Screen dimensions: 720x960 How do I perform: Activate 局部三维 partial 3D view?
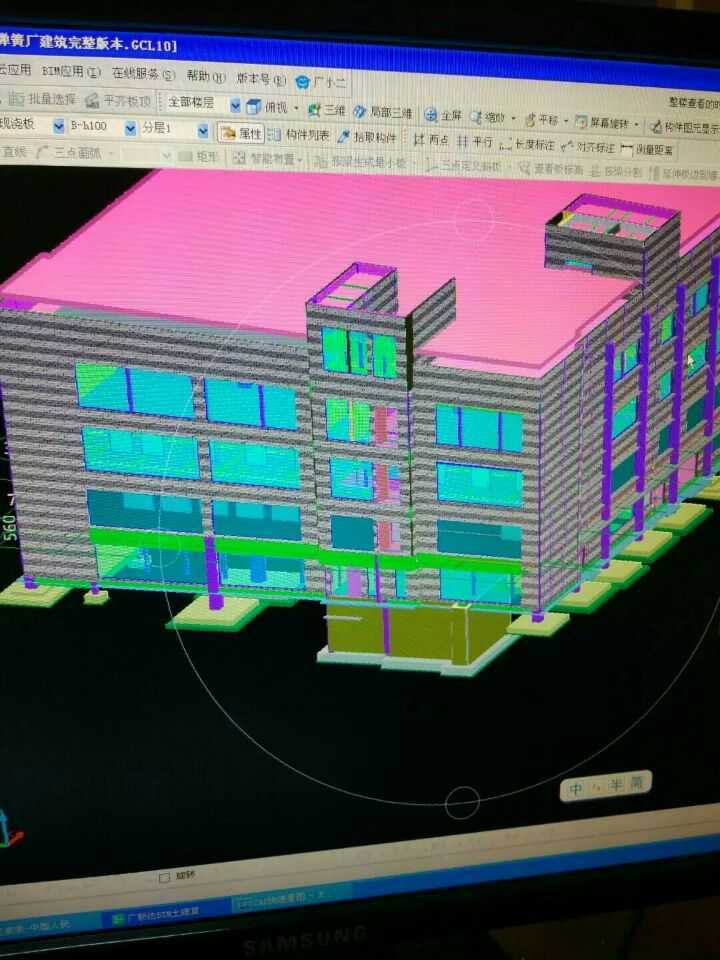click(382, 113)
